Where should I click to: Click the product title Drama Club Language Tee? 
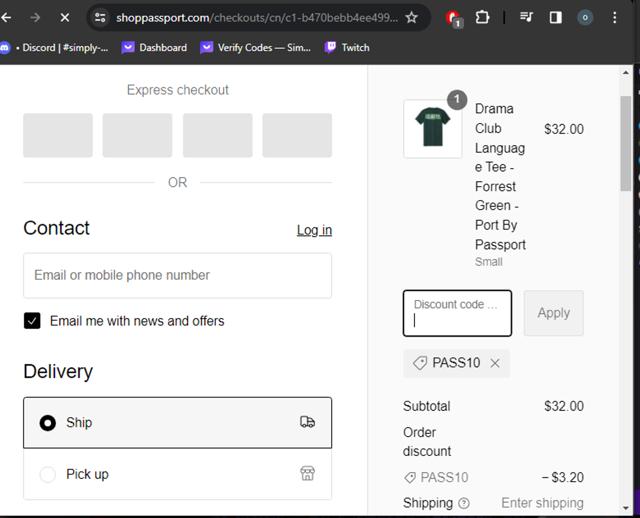[x=500, y=177]
